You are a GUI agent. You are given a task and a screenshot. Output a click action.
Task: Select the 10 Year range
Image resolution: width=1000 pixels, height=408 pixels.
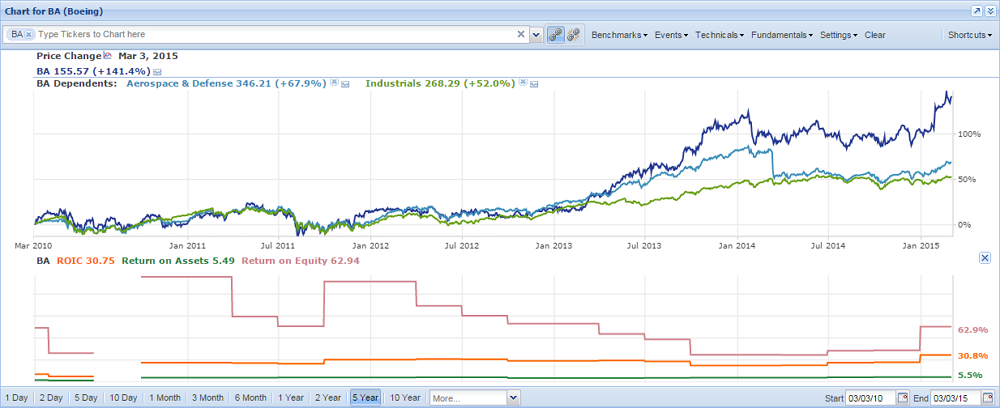404,398
